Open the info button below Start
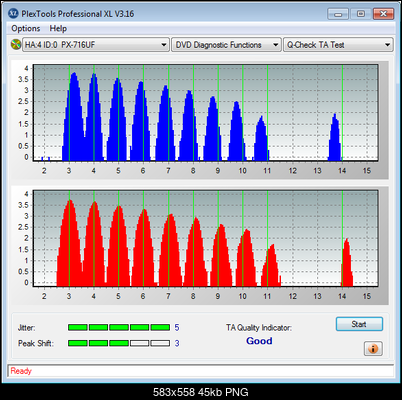402x400 pixels. coord(373,349)
